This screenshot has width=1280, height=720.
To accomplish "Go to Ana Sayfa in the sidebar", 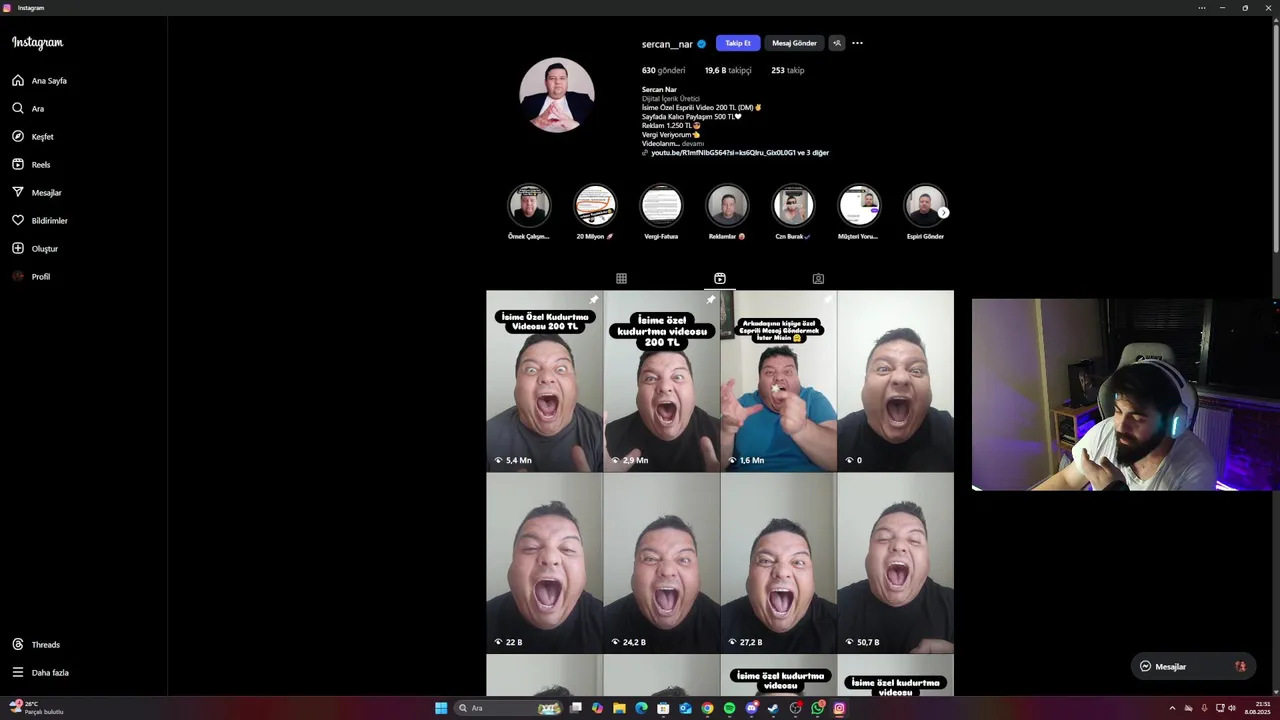I will pos(40,80).
